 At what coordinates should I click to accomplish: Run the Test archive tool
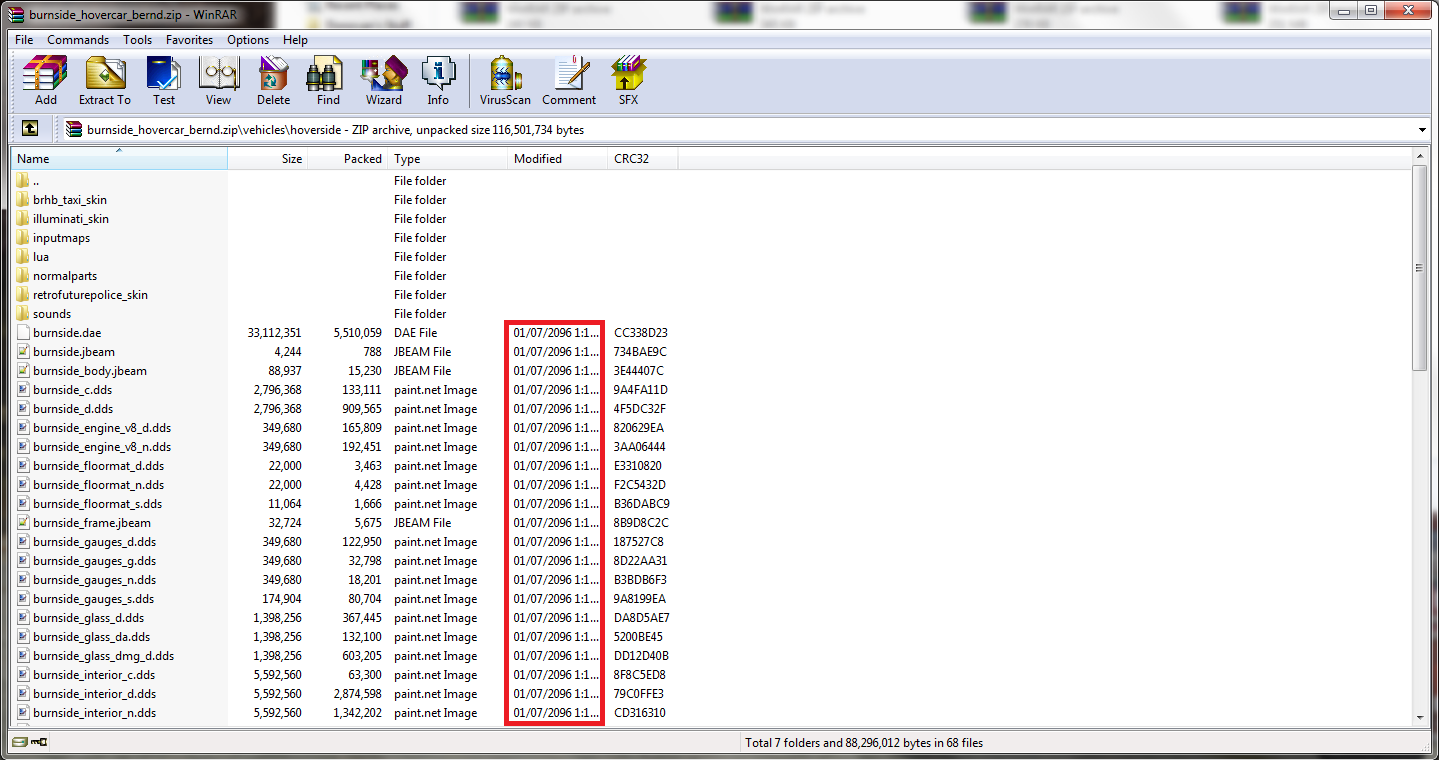coord(164,80)
